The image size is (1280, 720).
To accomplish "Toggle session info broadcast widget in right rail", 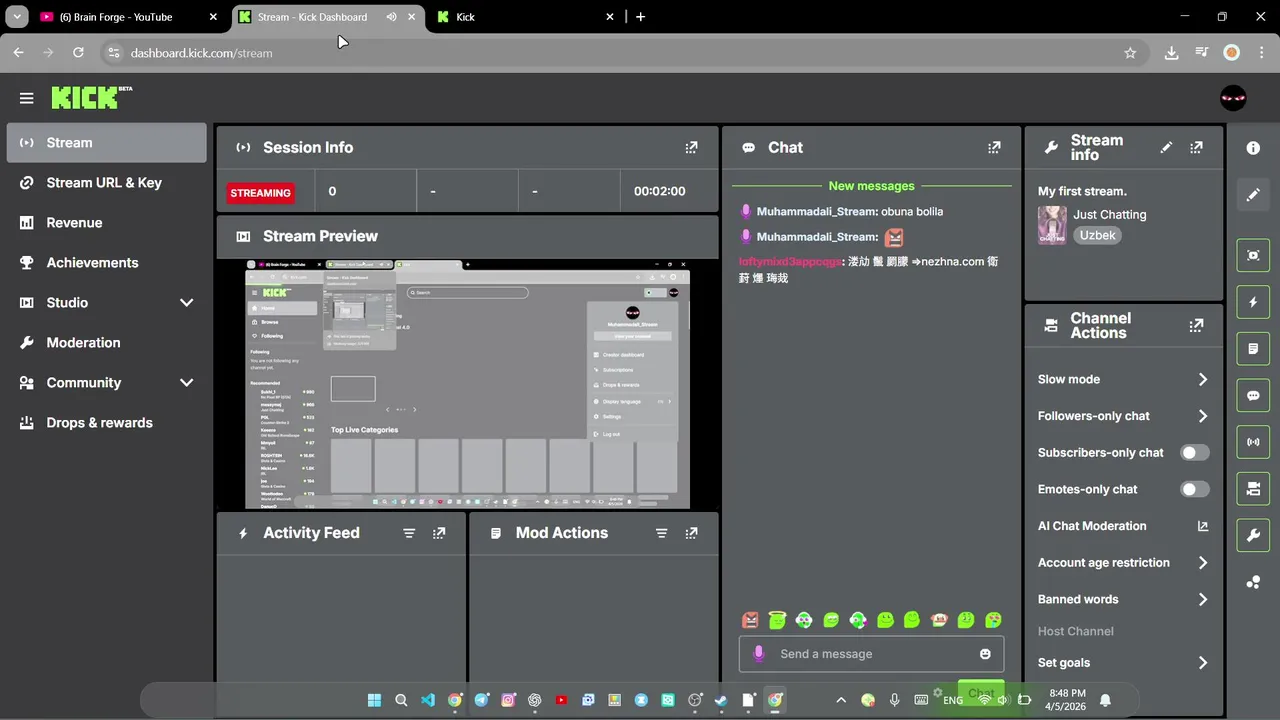I will point(1253,442).
